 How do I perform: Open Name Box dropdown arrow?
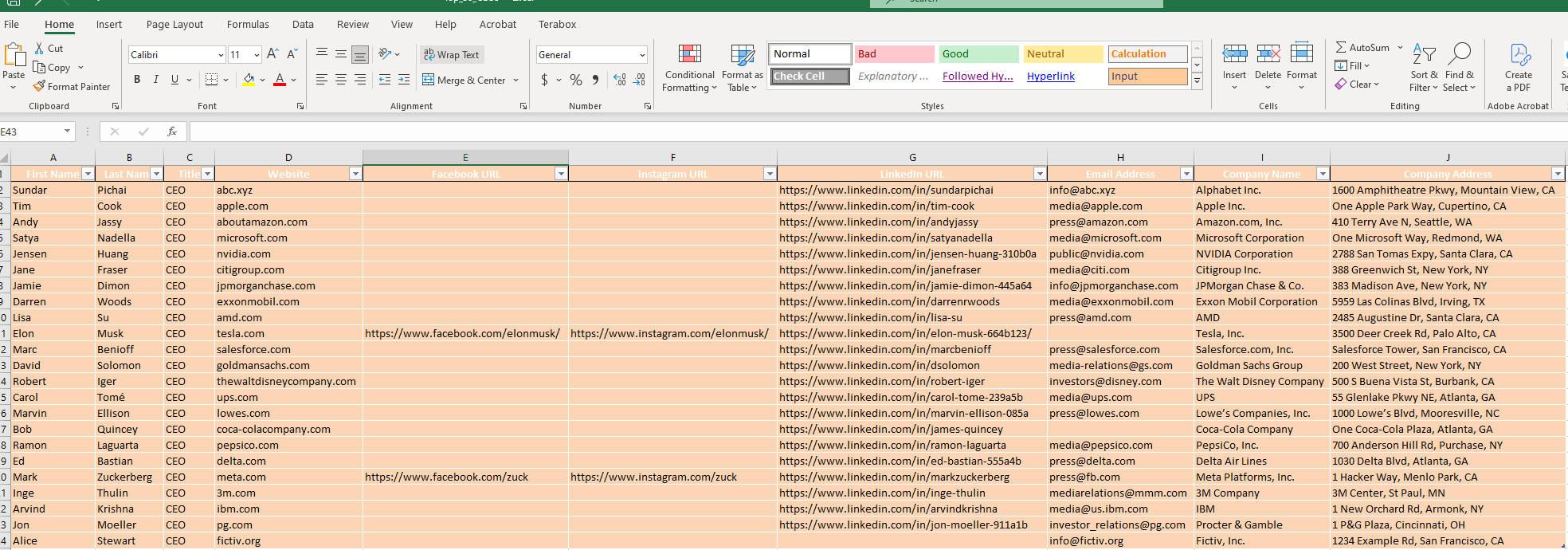click(x=67, y=131)
